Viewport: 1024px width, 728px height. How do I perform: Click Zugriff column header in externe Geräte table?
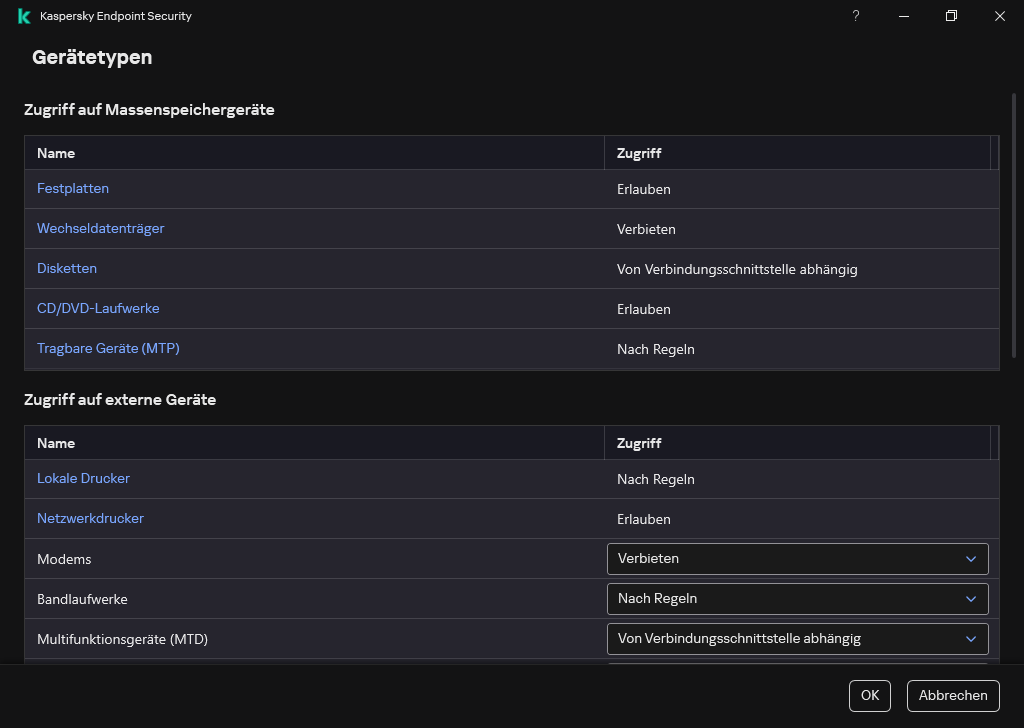click(639, 443)
